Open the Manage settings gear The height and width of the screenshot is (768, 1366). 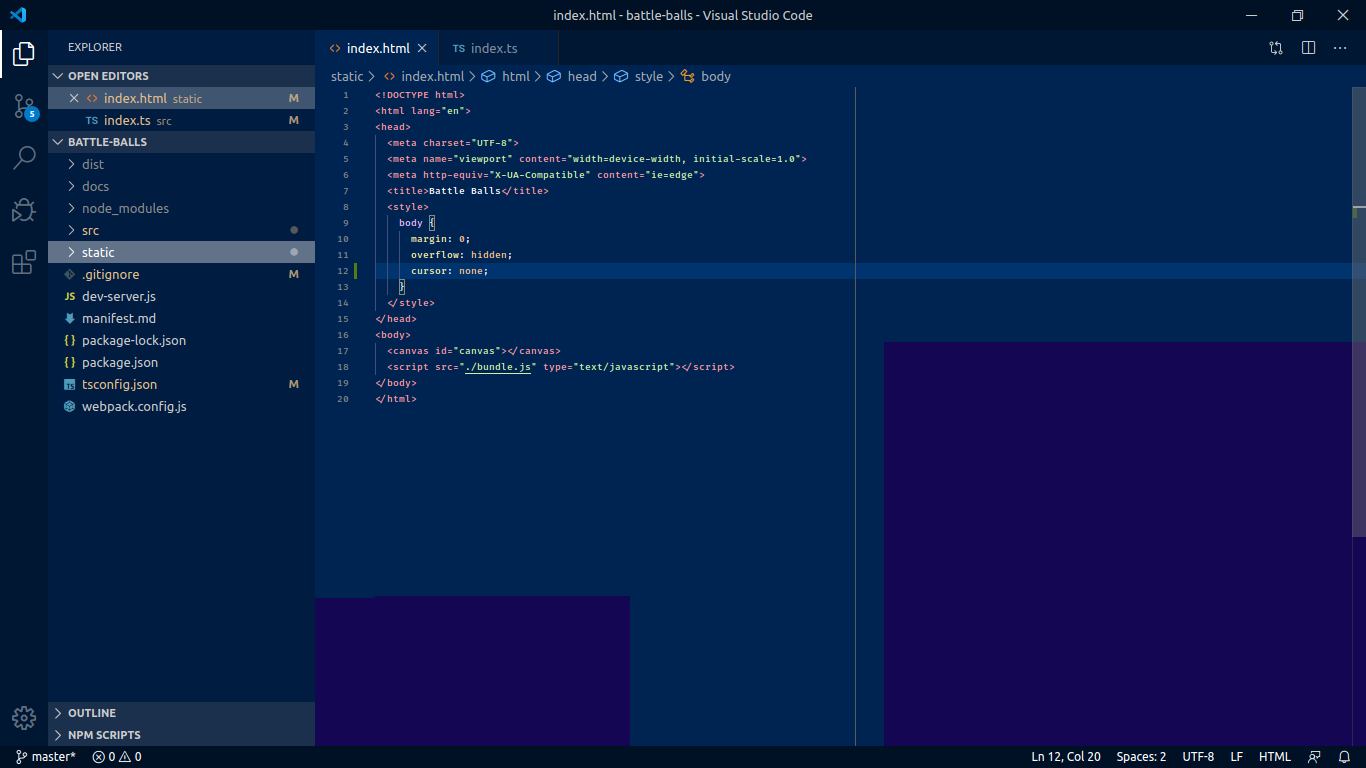pyautogui.click(x=23, y=717)
